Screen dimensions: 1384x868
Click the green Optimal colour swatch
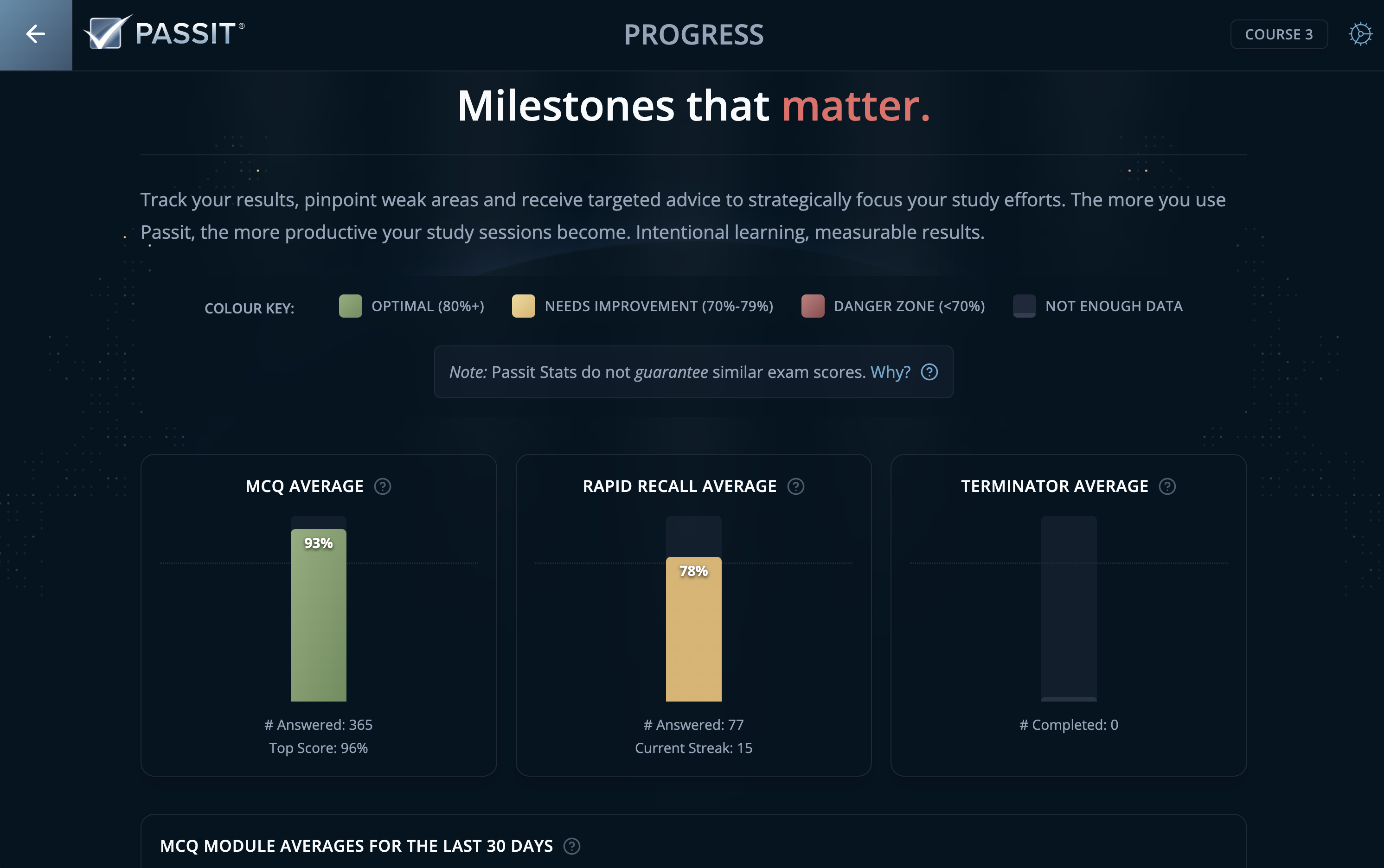coord(350,306)
